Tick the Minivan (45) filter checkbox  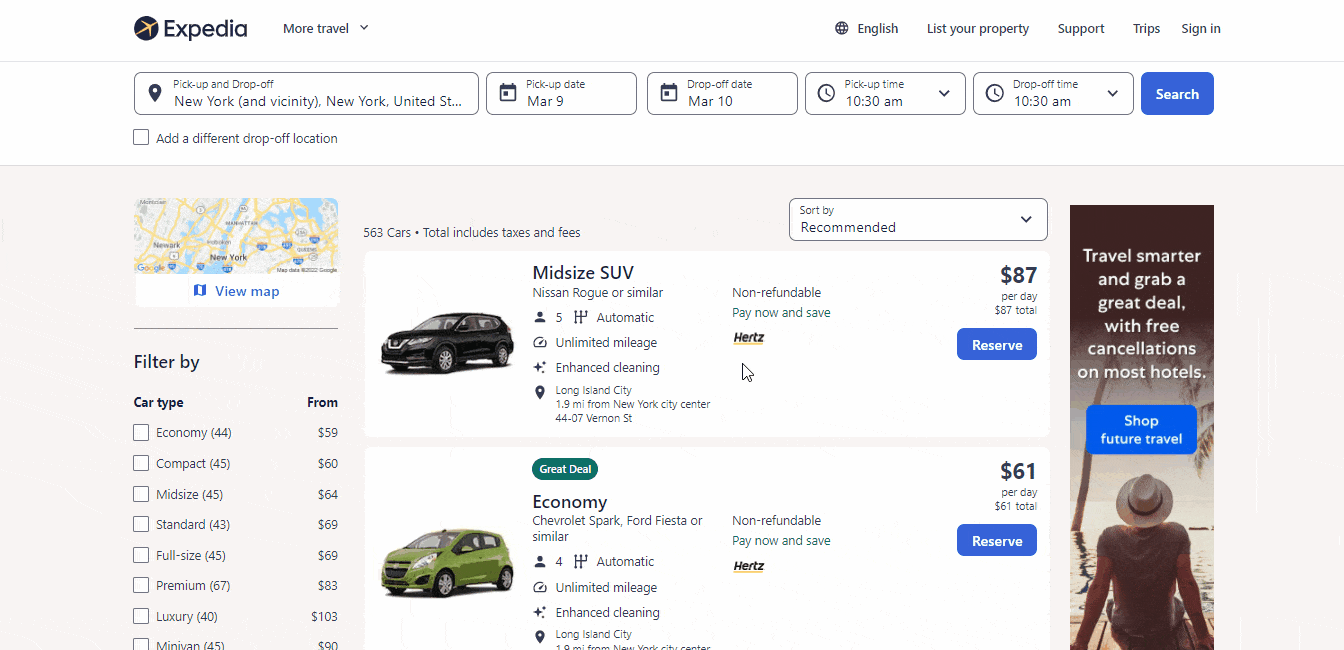pos(141,645)
